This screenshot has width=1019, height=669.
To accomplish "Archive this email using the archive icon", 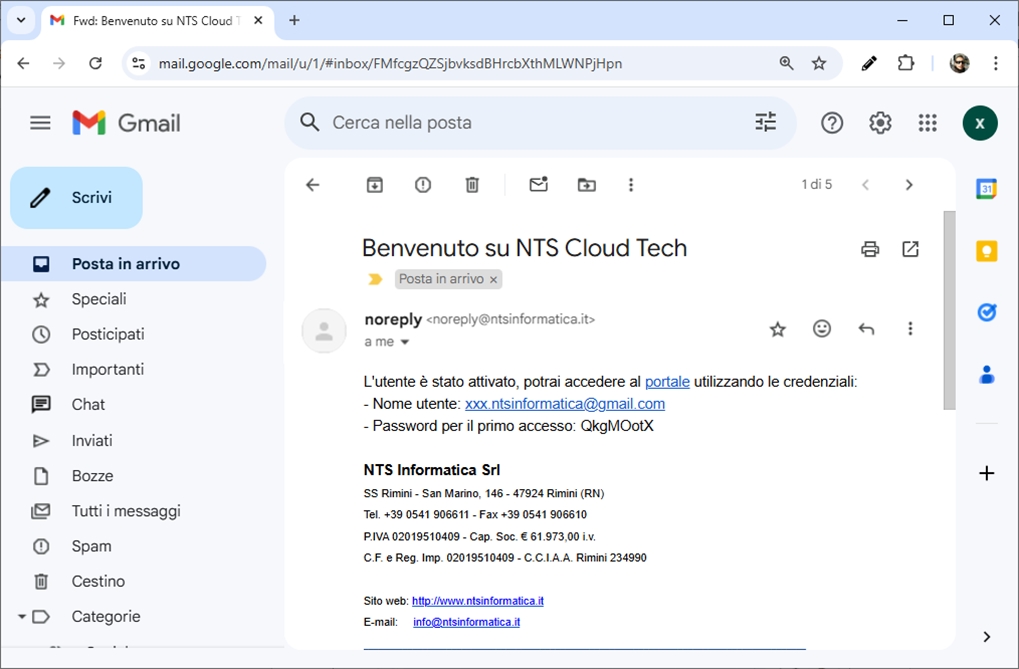I will pos(375,185).
